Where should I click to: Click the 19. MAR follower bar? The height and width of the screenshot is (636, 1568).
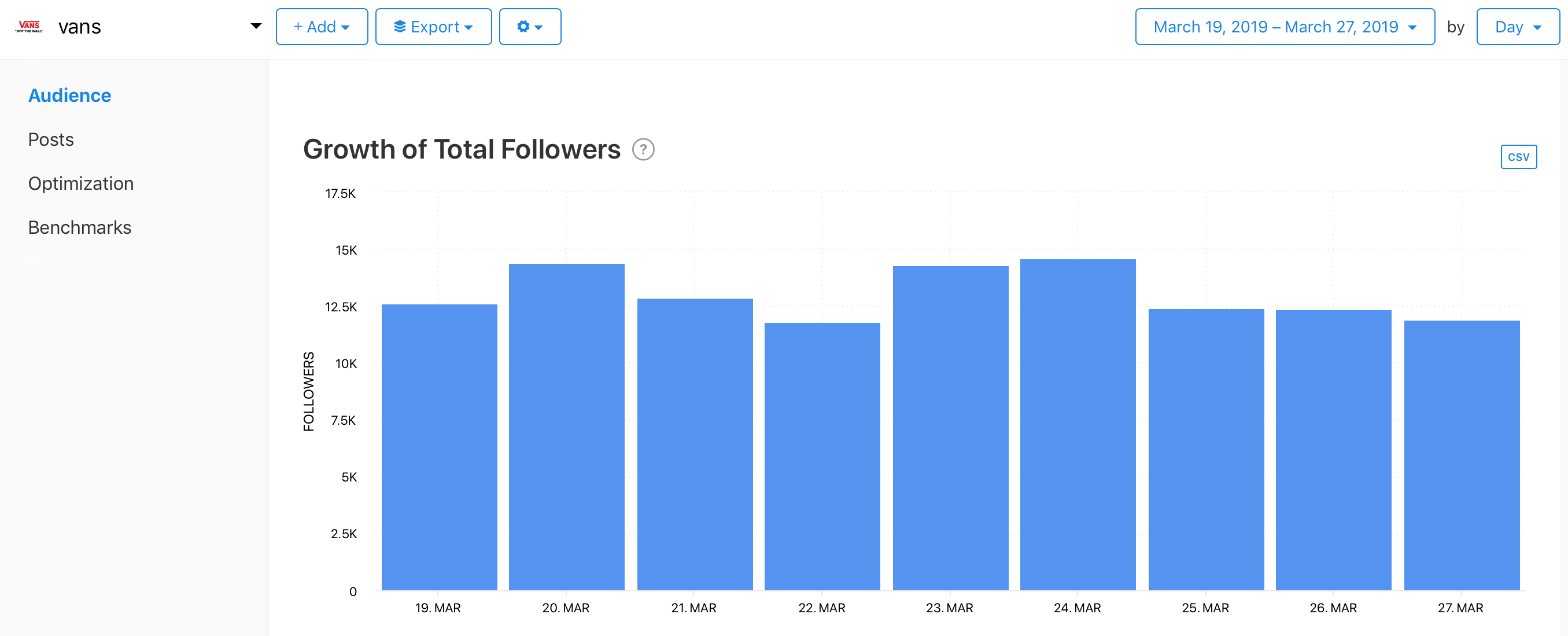[439, 447]
